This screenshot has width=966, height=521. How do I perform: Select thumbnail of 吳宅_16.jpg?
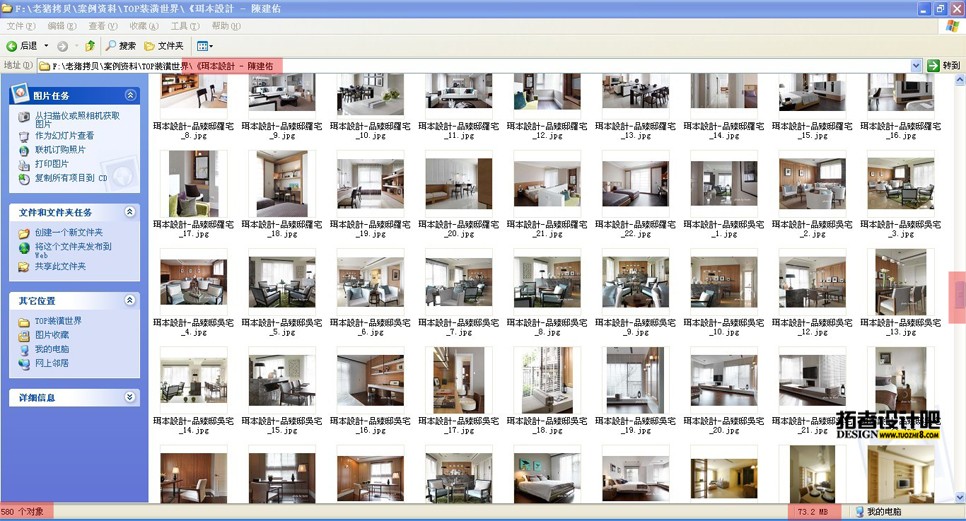tap(370, 380)
